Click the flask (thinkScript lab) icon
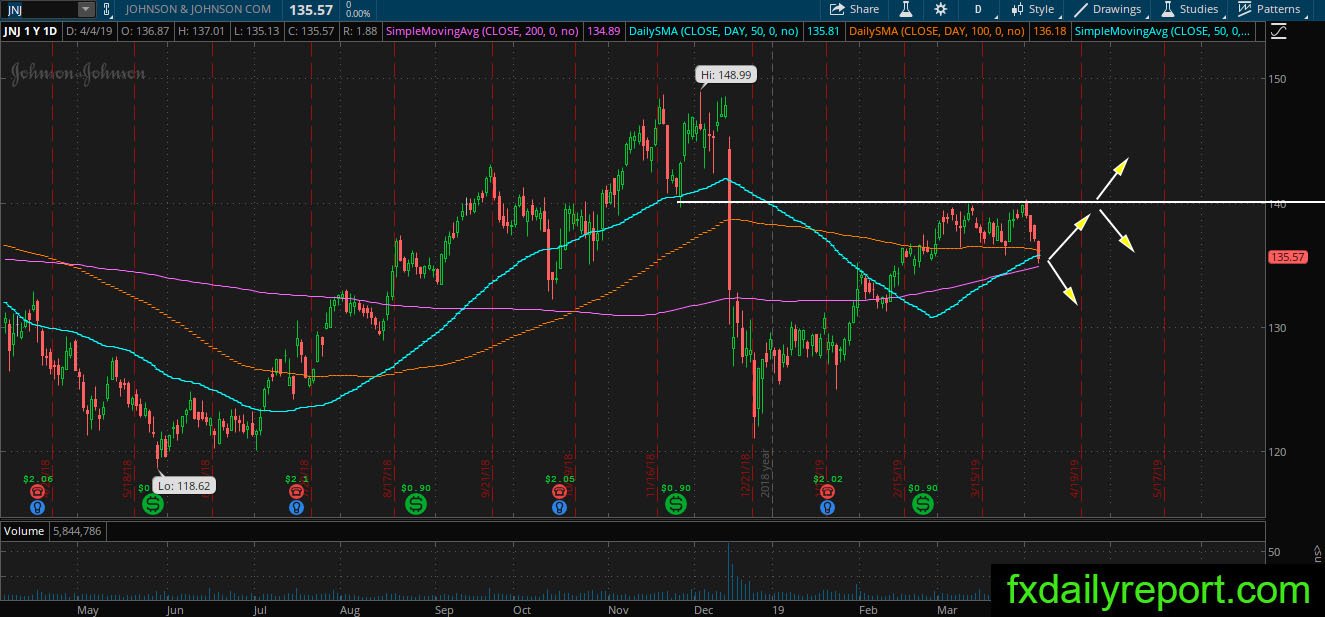Image resolution: width=1325 pixels, height=617 pixels. click(x=906, y=9)
